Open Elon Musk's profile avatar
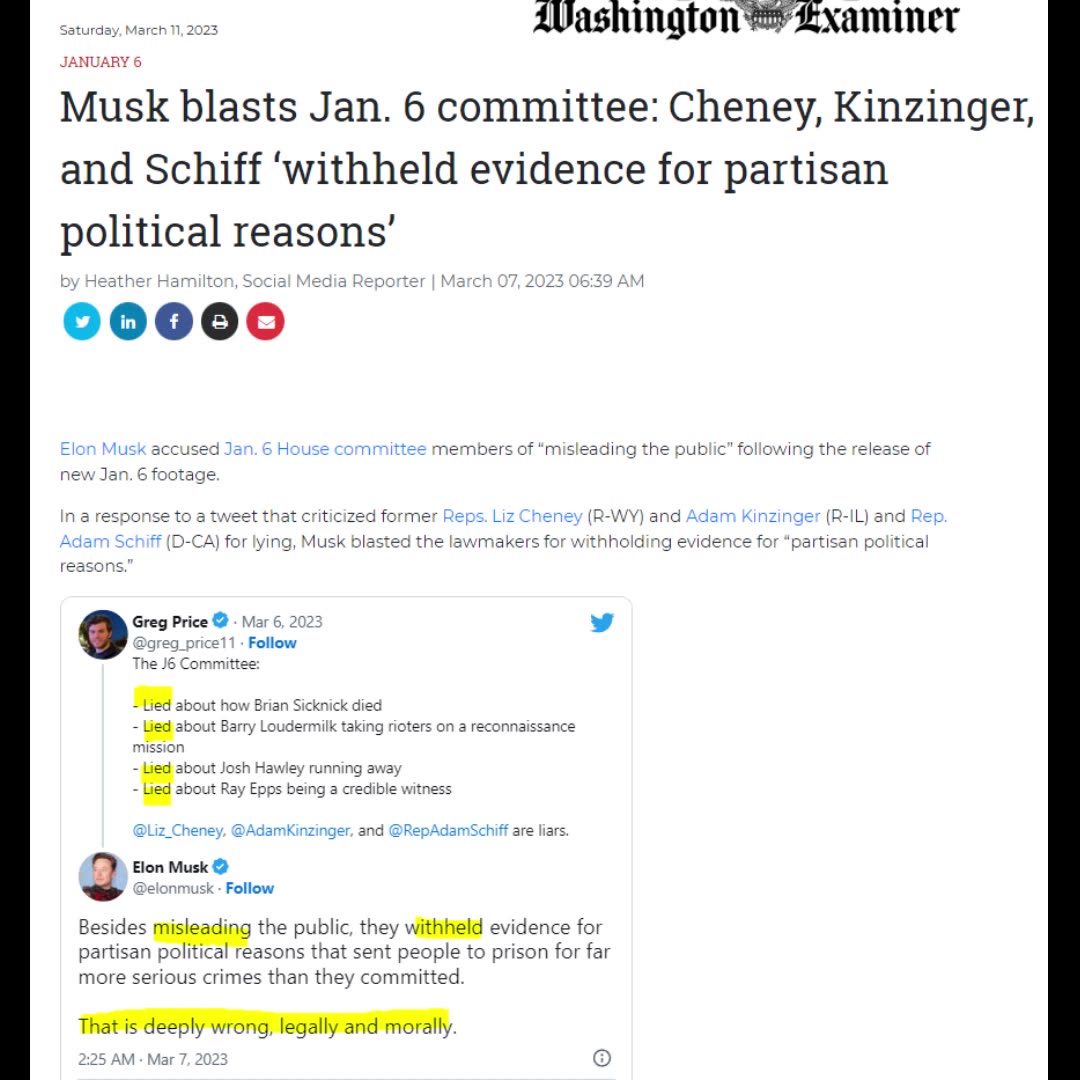The width and height of the screenshot is (1080, 1080). pos(103,877)
